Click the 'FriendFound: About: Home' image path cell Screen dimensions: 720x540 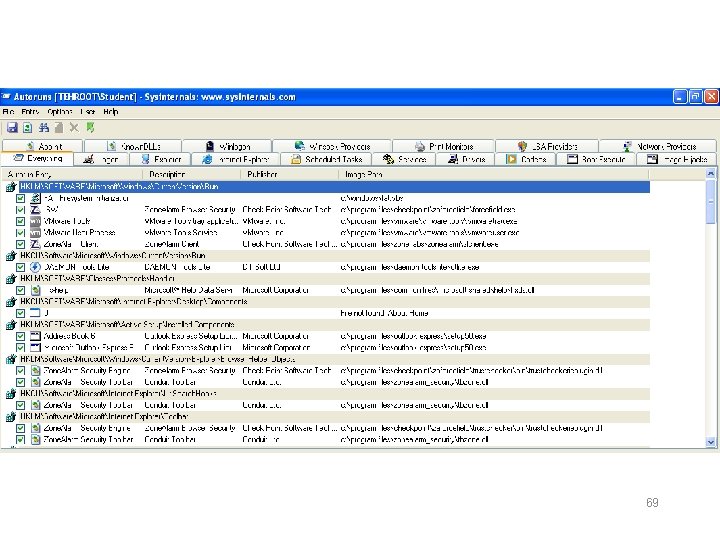[x=384, y=313]
